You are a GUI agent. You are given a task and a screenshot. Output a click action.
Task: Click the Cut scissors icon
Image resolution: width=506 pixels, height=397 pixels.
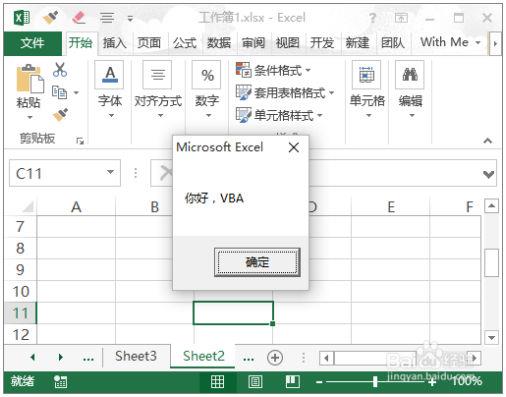click(60, 70)
